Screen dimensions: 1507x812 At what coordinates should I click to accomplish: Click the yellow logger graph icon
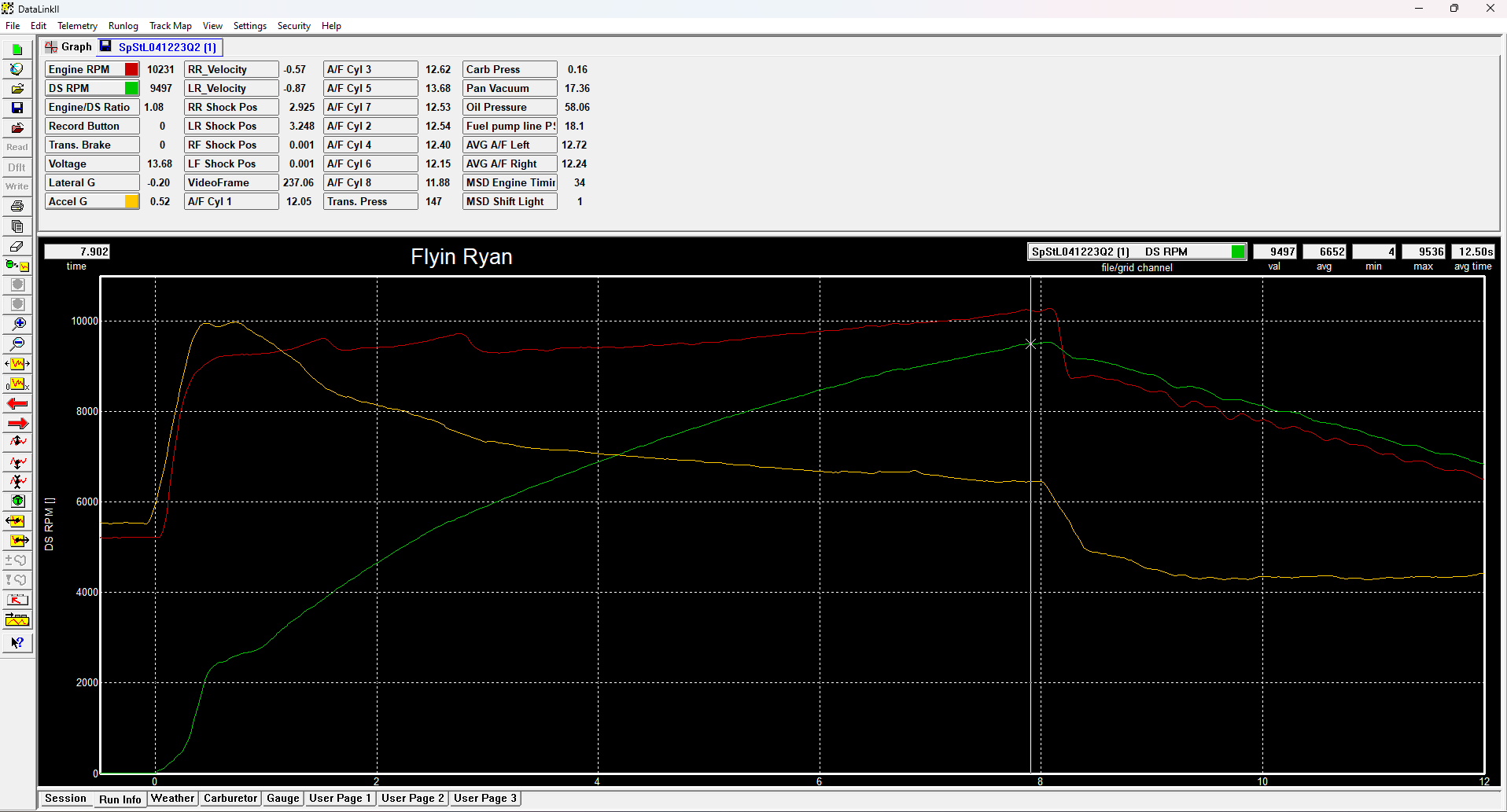coord(17,620)
